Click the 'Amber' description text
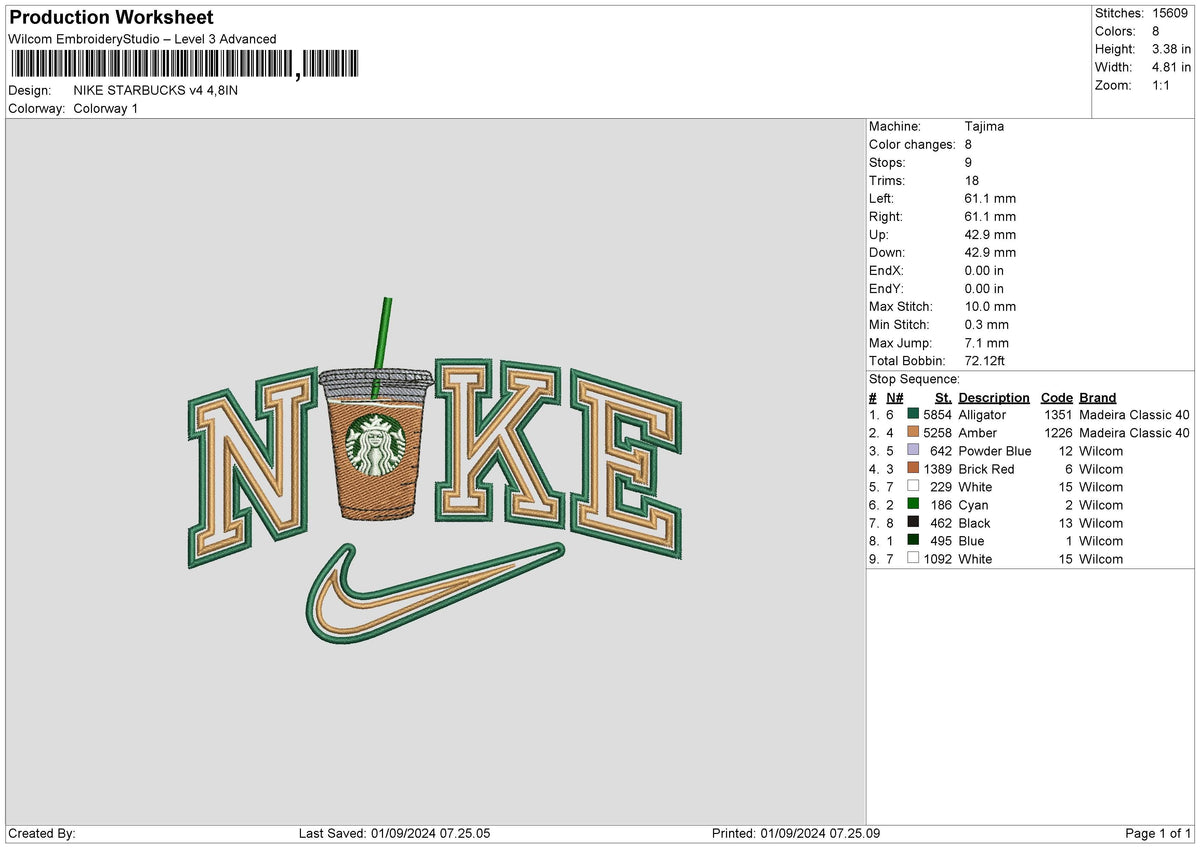This screenshot has height=848, width=1200. click(977, 432)
